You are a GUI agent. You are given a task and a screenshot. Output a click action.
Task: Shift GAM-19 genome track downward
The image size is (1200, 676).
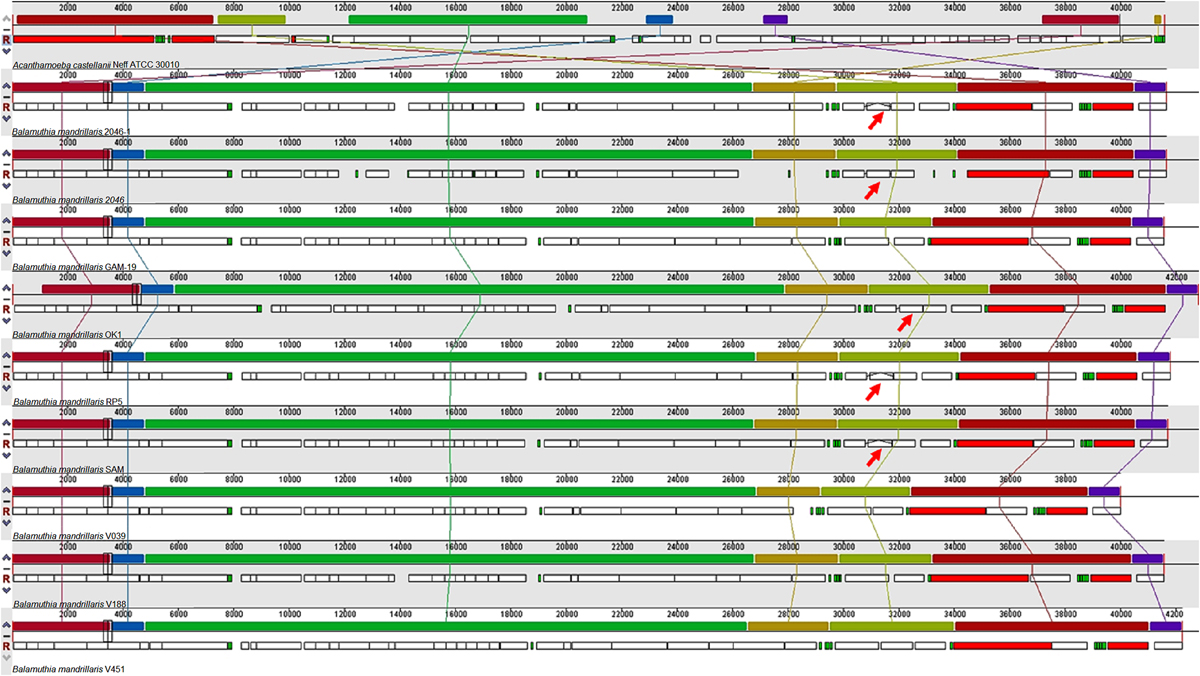6,254
